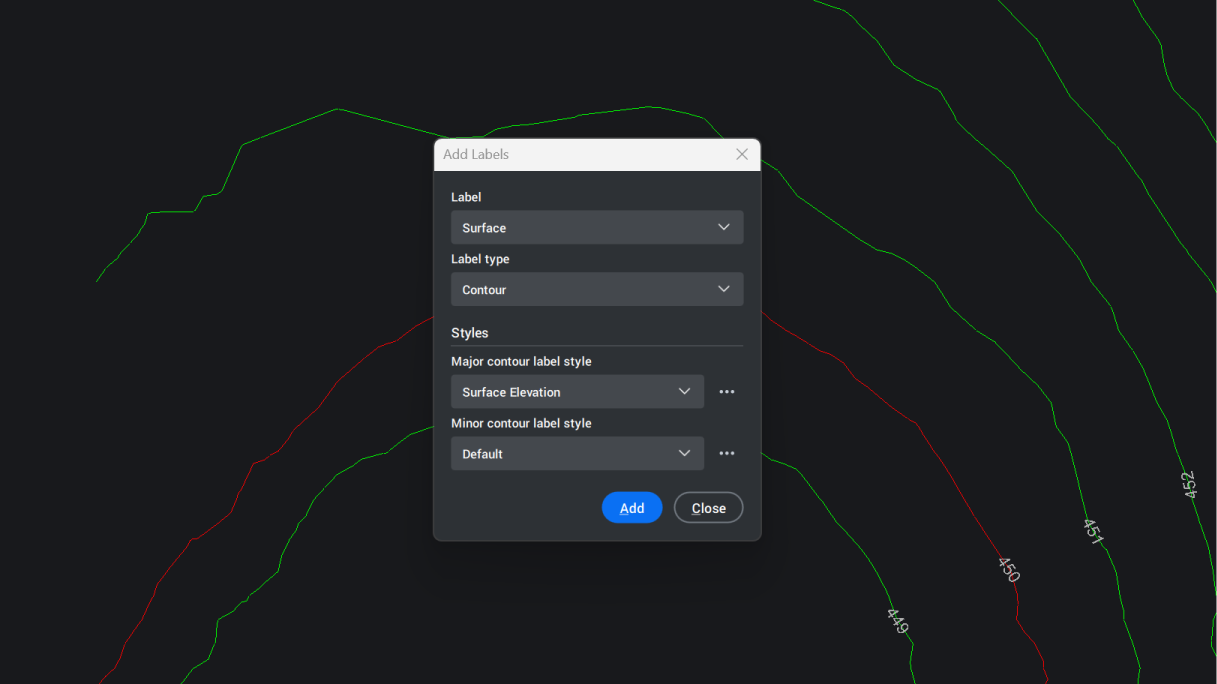Select the 451 contour label in the drawing

click(x=1093, y=531)
